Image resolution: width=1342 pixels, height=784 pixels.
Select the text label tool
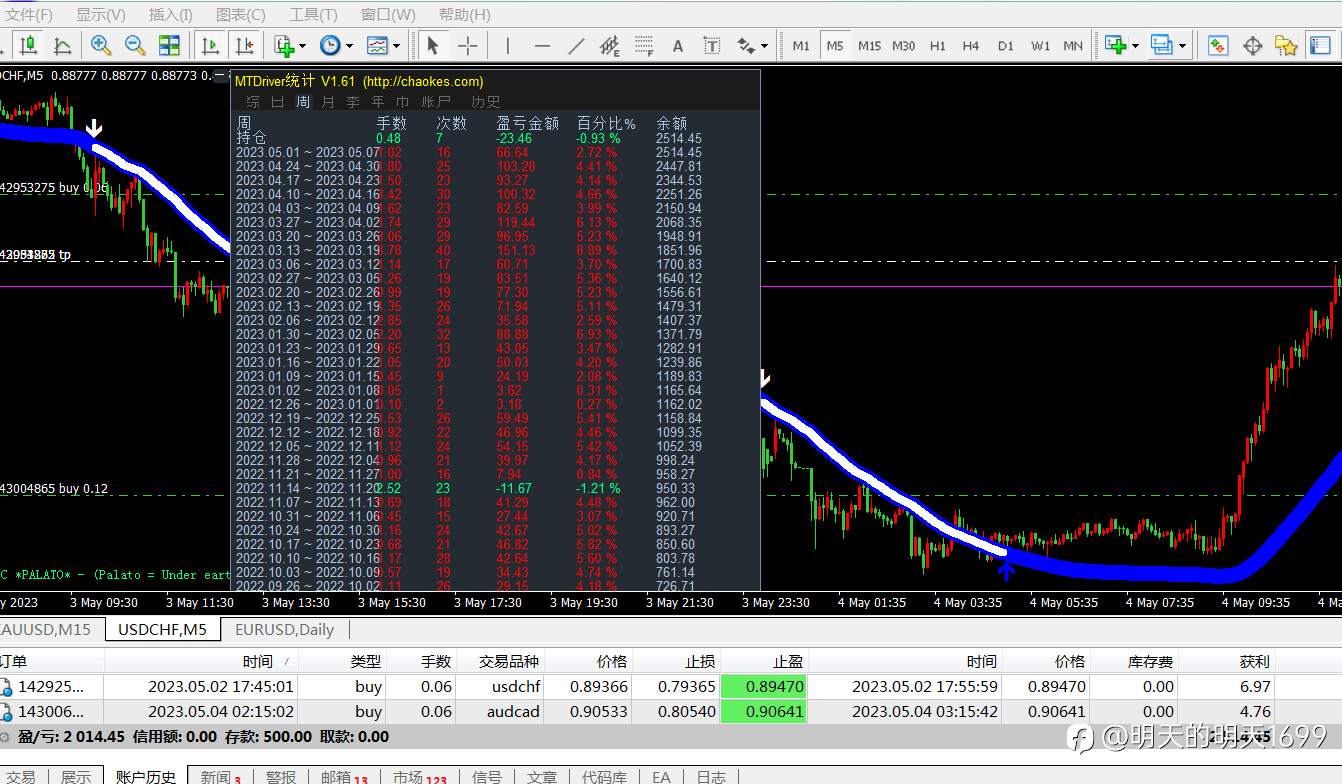(712, 45)
